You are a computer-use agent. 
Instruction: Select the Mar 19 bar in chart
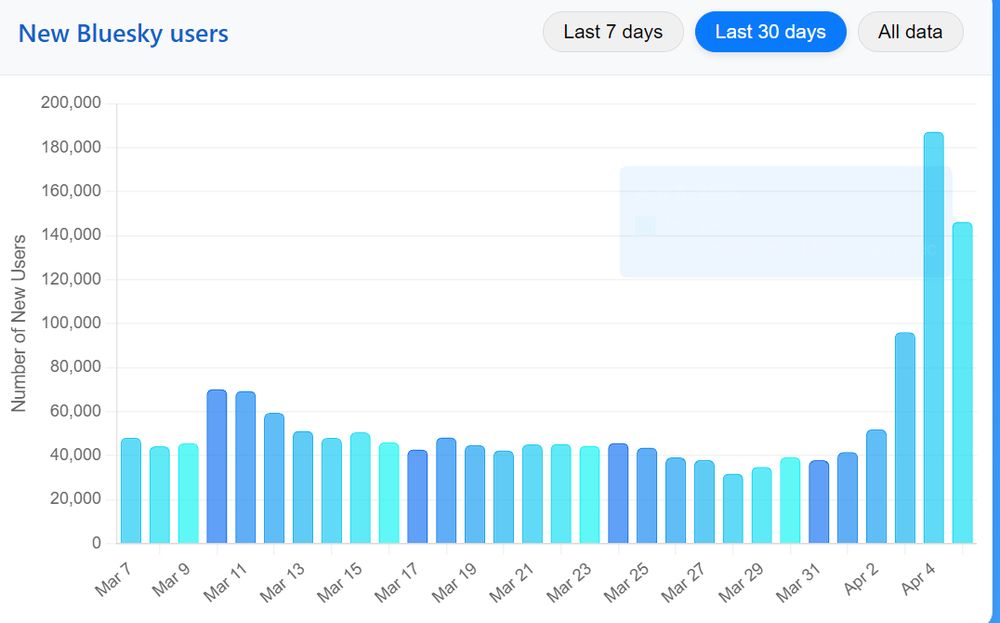[x=475, y=495]
